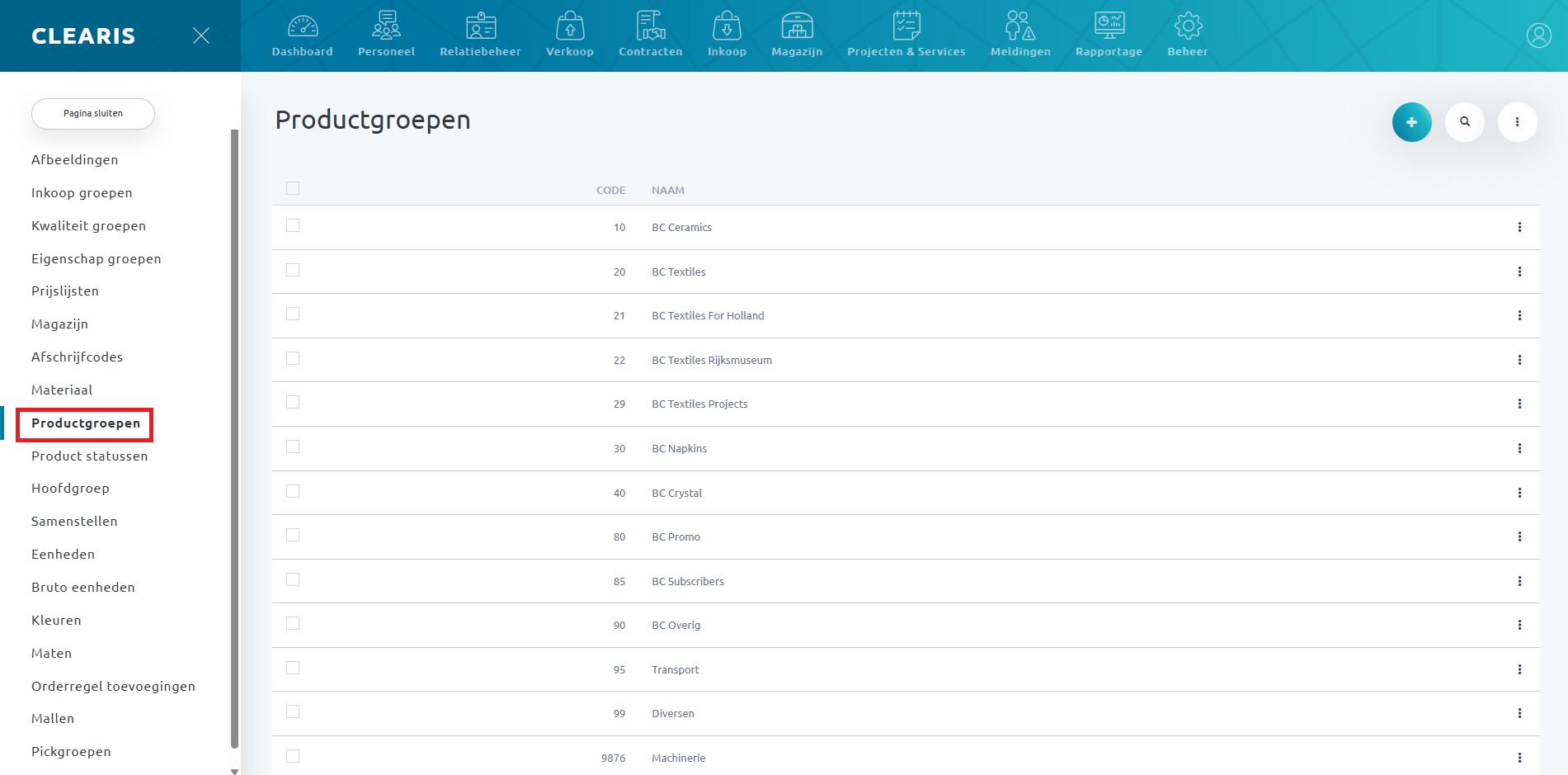The image size is (1568, 775).
Task: Click the blue plus button to add a productgroep
Action: coord(1412,121)
